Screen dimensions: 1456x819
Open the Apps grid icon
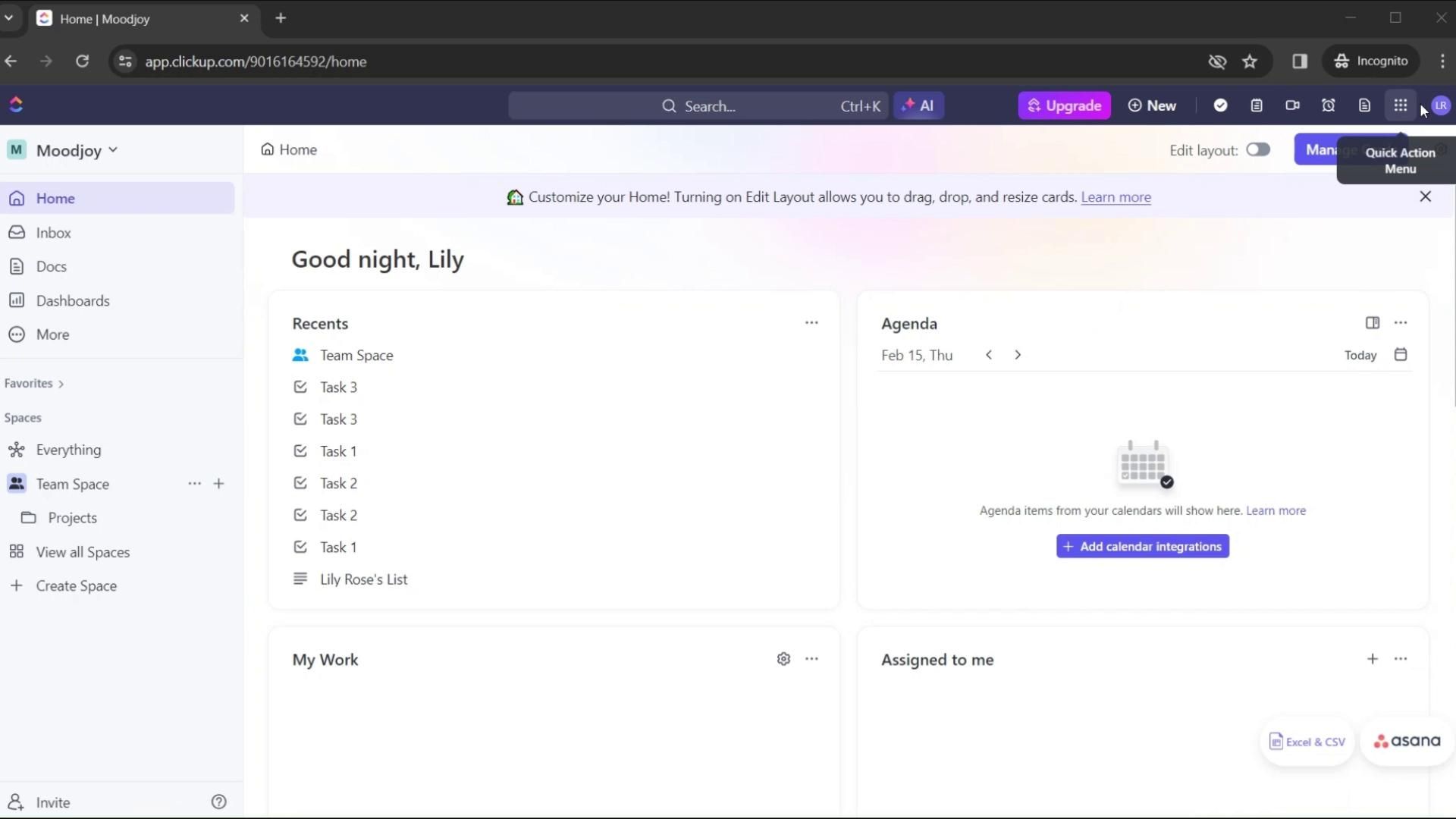pyautogui.click(x=1401, y=105)
